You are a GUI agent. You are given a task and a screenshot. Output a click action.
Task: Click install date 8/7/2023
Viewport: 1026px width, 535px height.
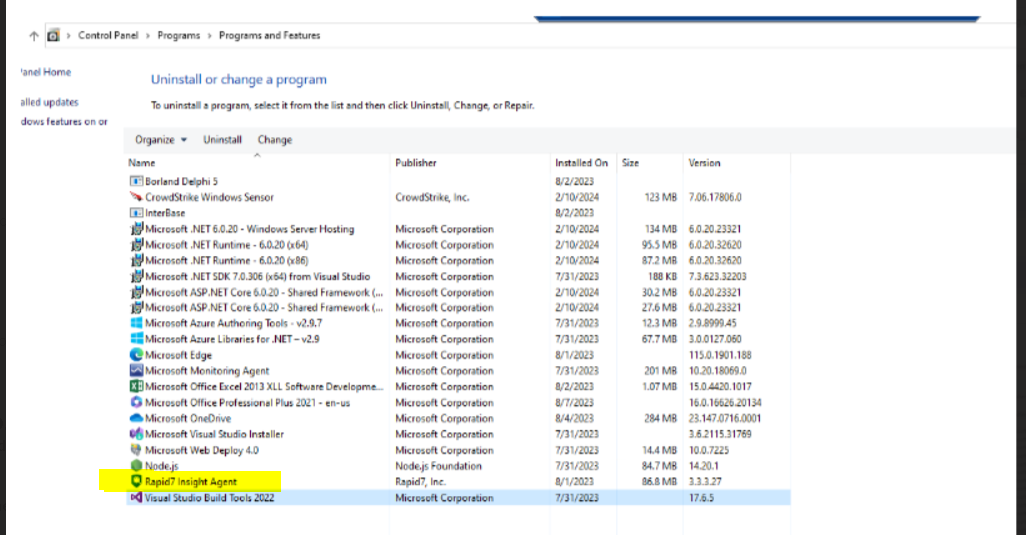[575, 402]
